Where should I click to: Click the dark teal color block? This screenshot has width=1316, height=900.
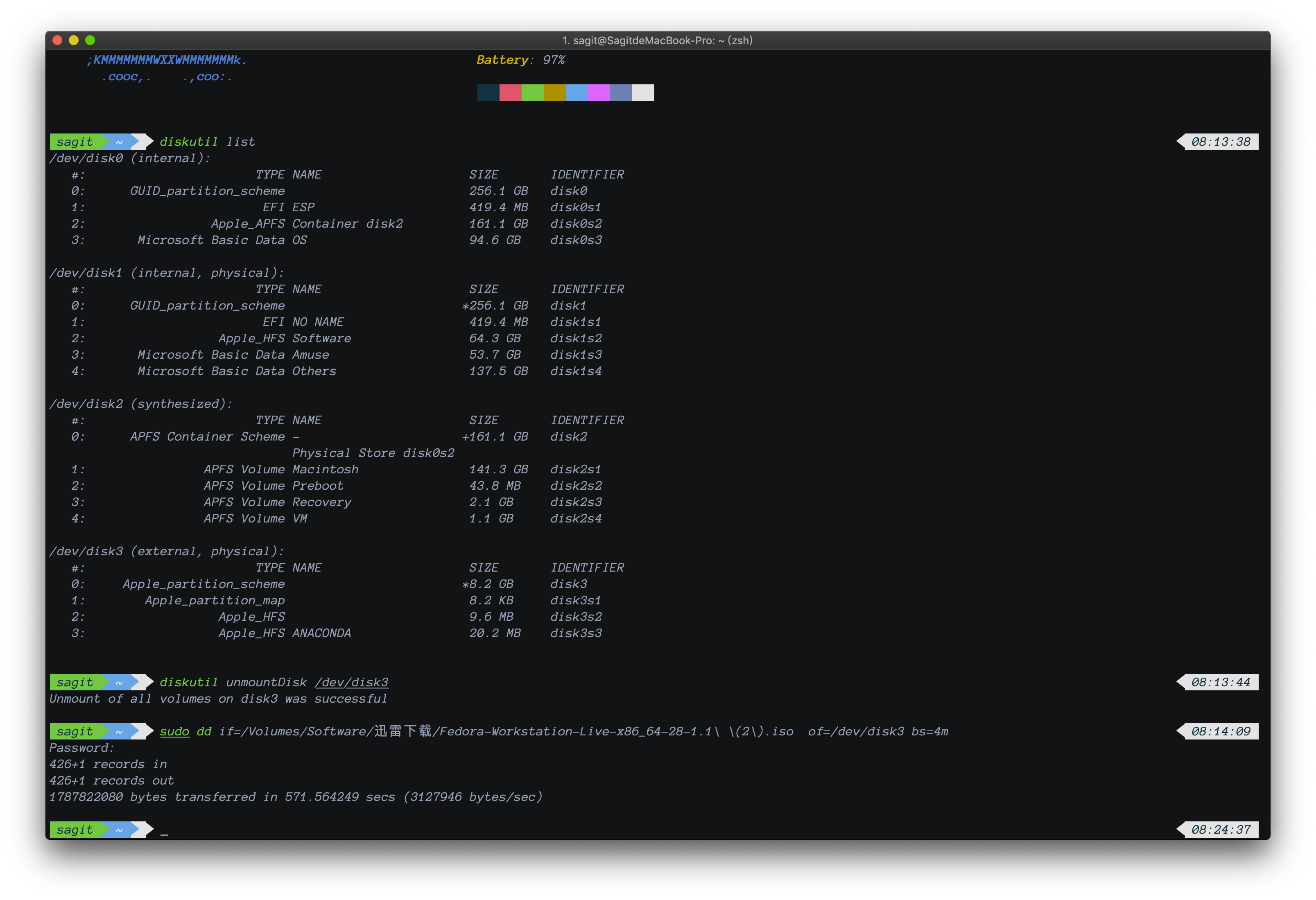pos(488,92)
